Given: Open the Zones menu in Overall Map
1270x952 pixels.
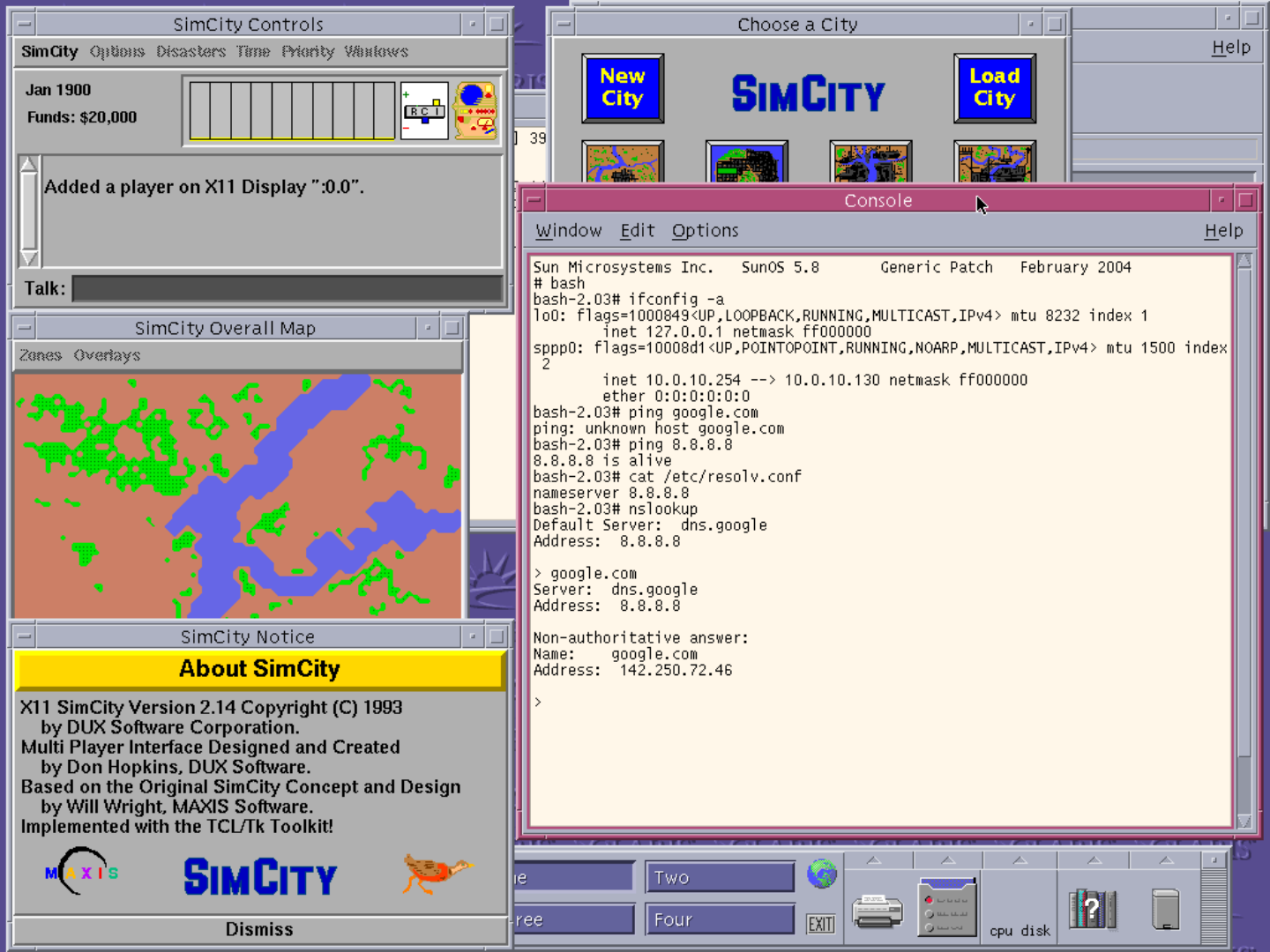Looking at the screenshot, I should coord(41,355).
